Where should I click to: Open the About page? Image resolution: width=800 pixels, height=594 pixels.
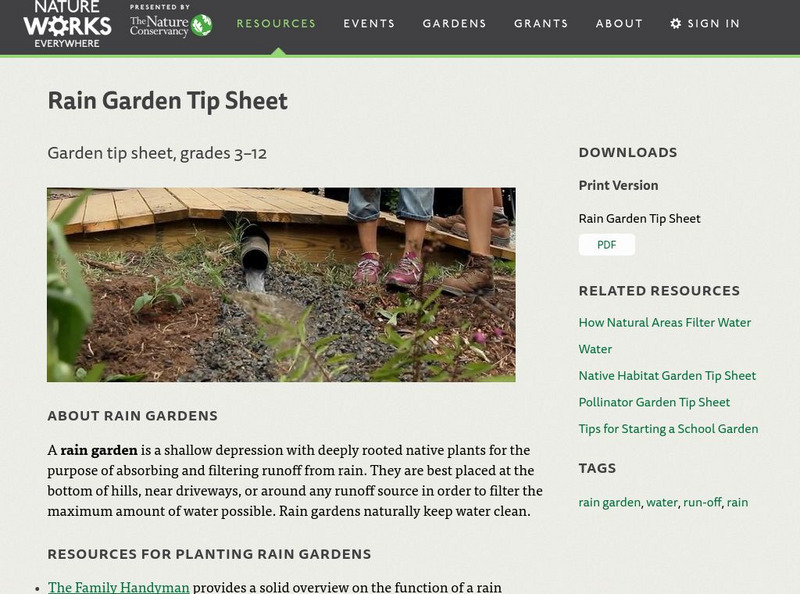(x=619, y=23)
